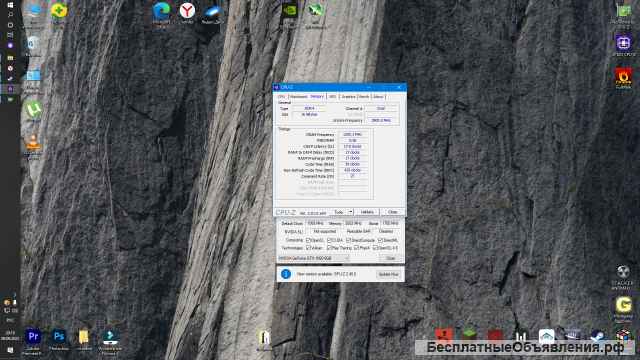Open the Yandex Browser desktop shortcut
This screenshot has width=640, height=360.
pos(187,11)
